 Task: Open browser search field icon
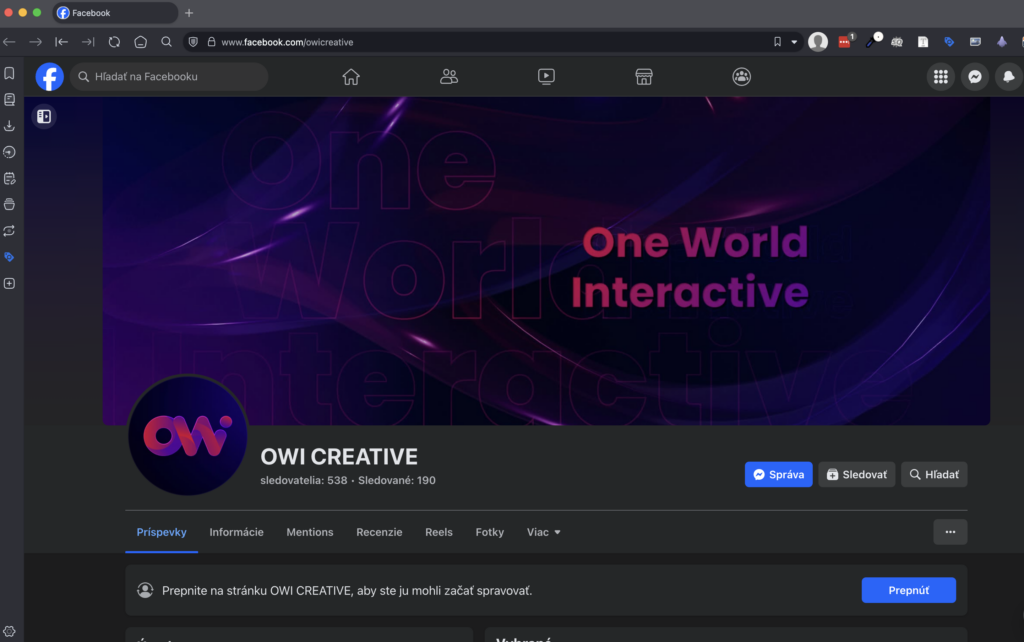167,42
